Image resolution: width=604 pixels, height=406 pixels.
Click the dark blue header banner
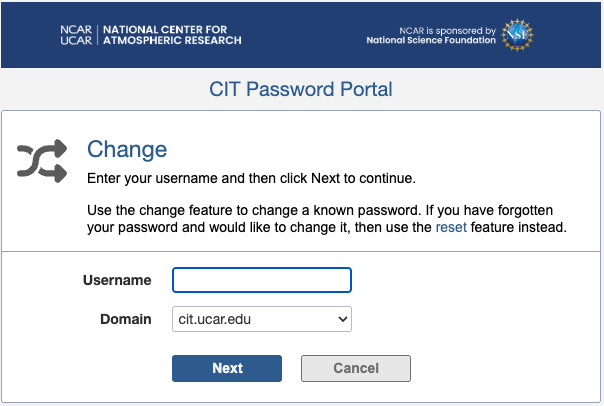click(x=300, y=12)
